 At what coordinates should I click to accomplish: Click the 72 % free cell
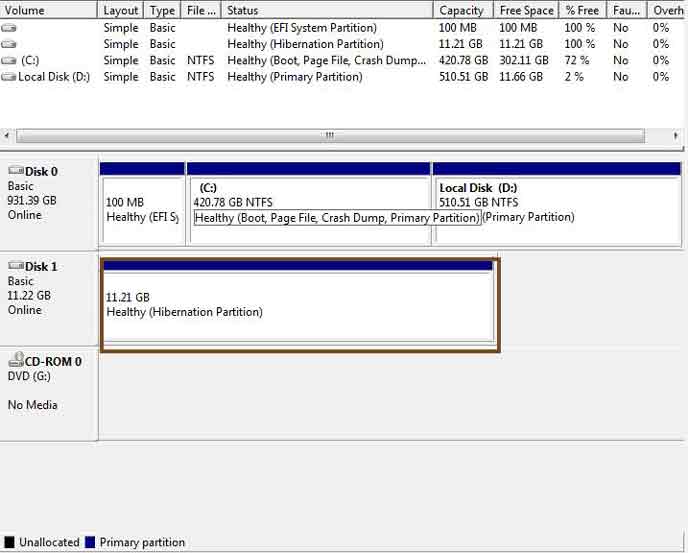coord(577,61)
